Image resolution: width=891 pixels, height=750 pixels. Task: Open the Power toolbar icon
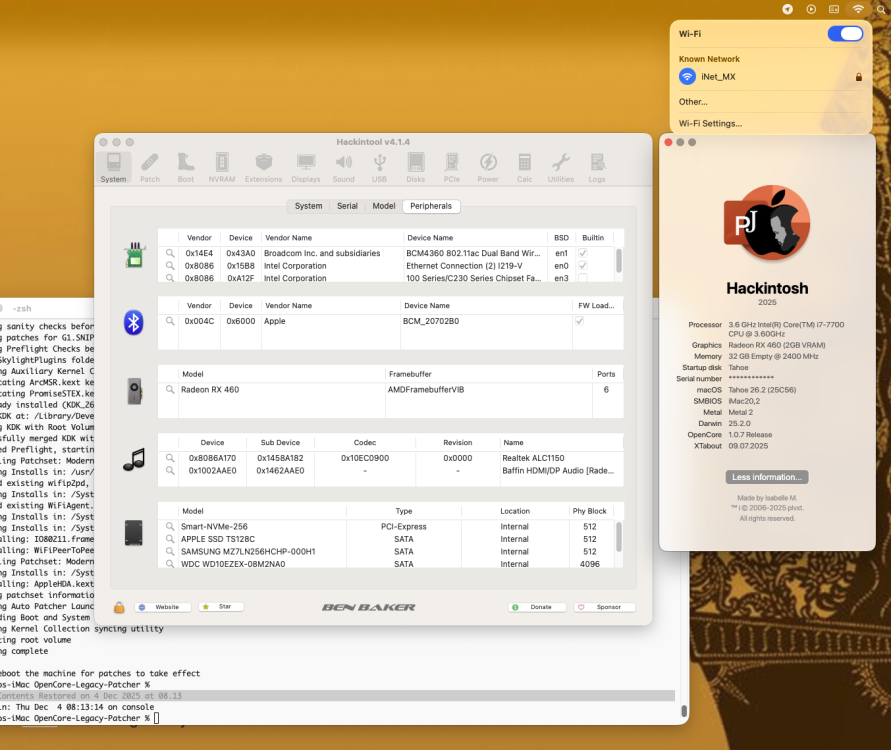coord(488,168)
